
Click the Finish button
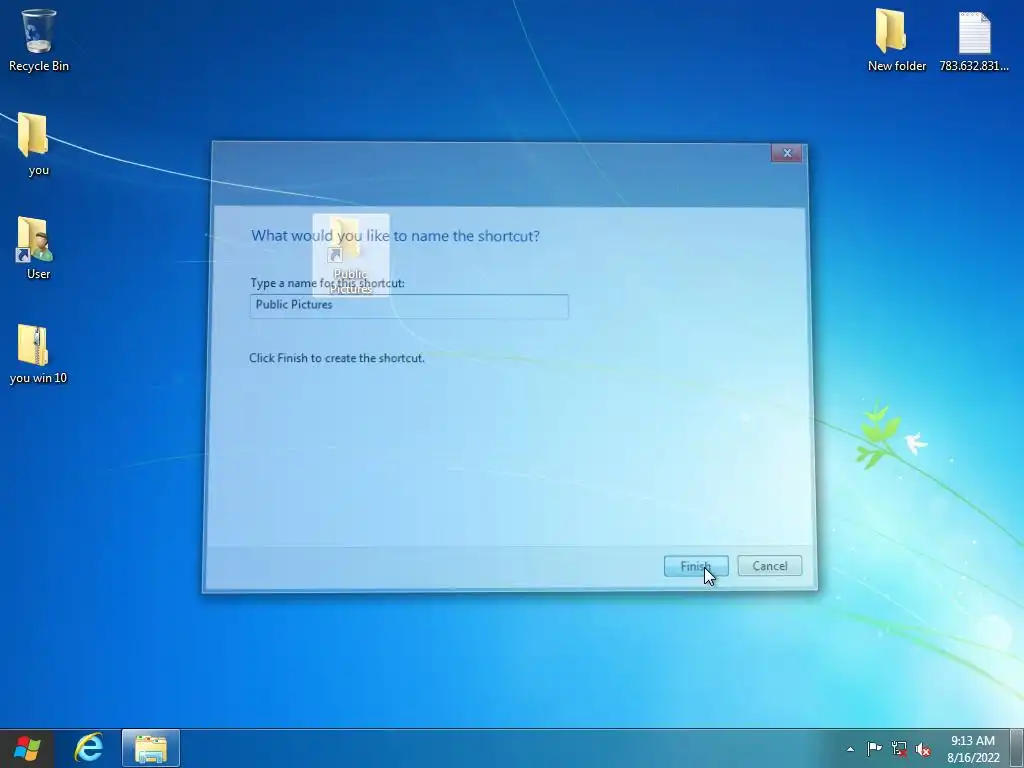[696, 566]
